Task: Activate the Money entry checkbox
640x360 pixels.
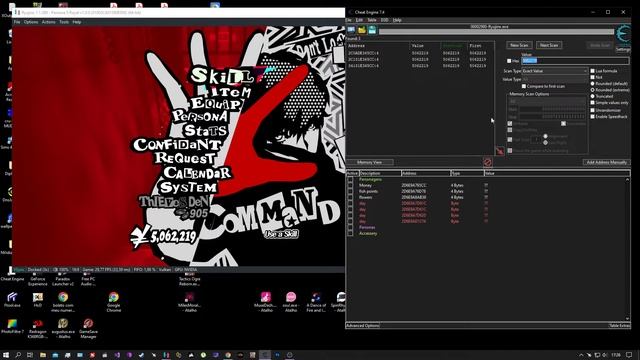Action: (x=350, y=185)
